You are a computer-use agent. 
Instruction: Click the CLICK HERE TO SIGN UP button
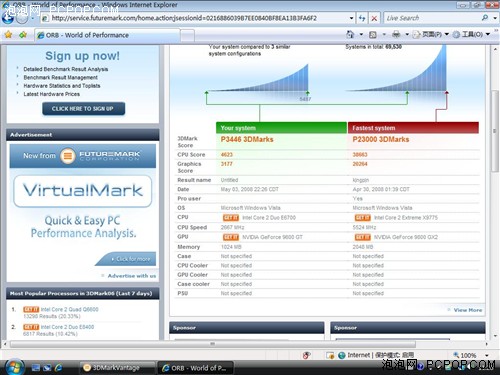(x=83, y=109)
